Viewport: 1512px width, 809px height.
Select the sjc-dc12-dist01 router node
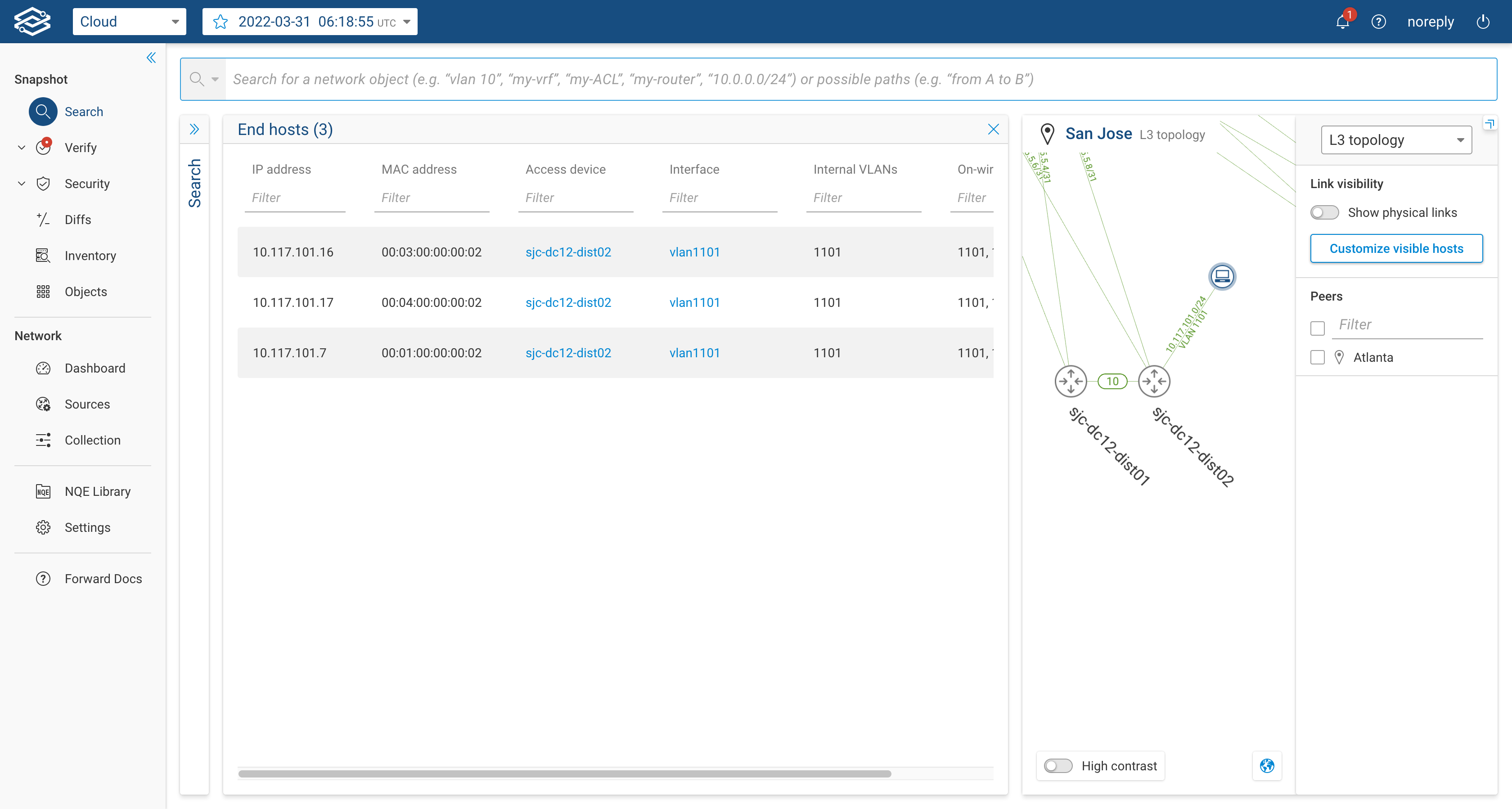1071,381
